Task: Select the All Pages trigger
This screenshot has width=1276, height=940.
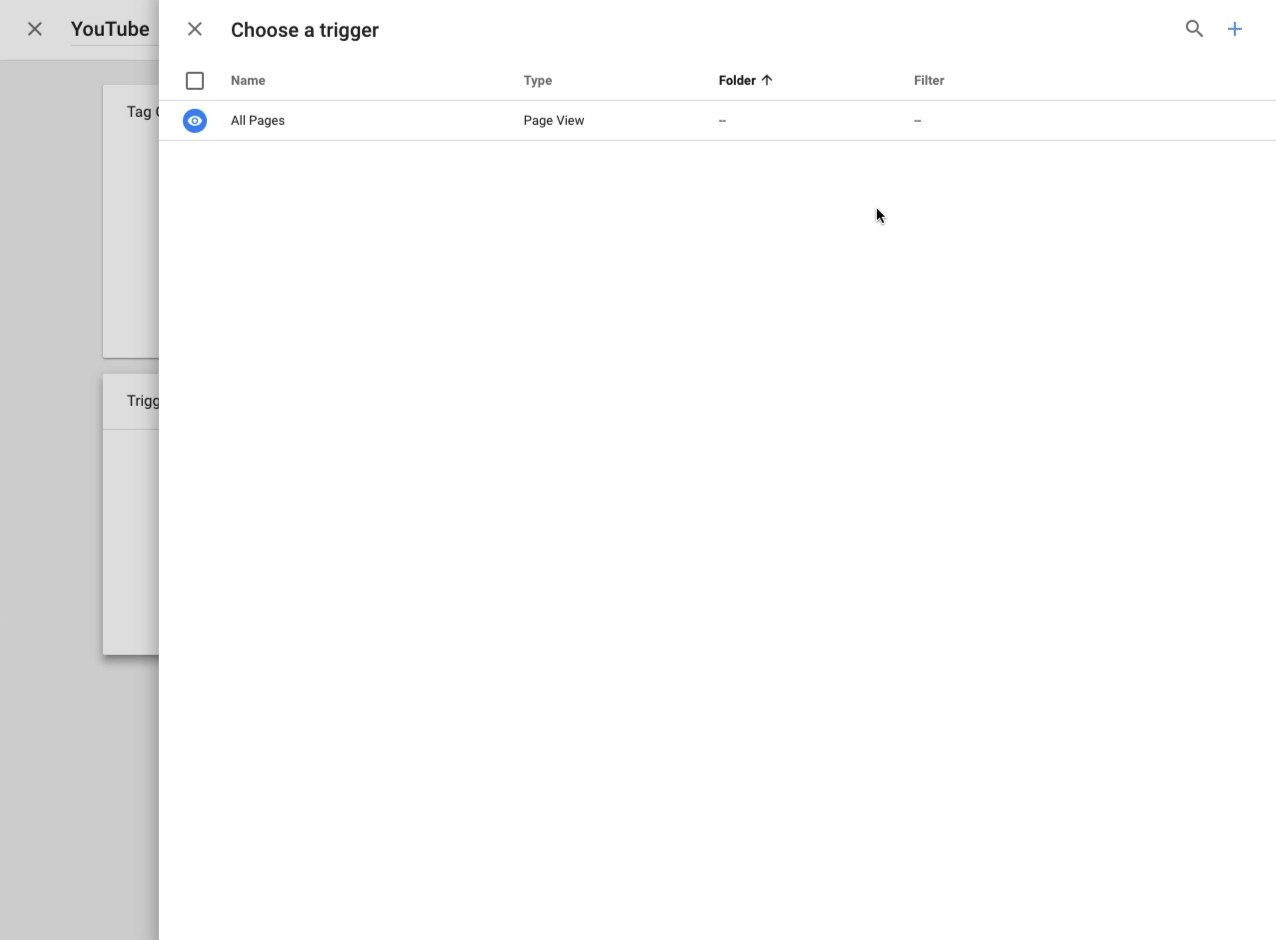Action: tap(257, 120)
